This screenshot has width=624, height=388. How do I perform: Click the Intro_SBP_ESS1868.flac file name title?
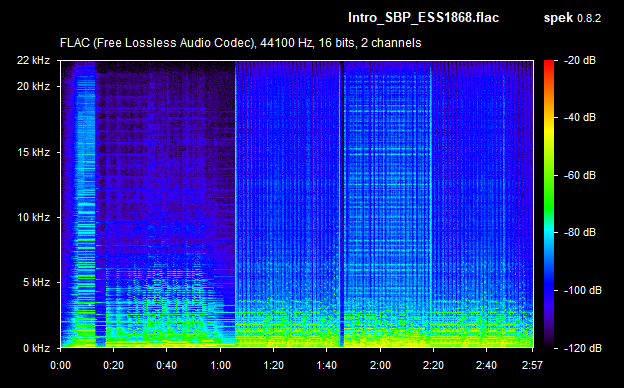point(423,18)
